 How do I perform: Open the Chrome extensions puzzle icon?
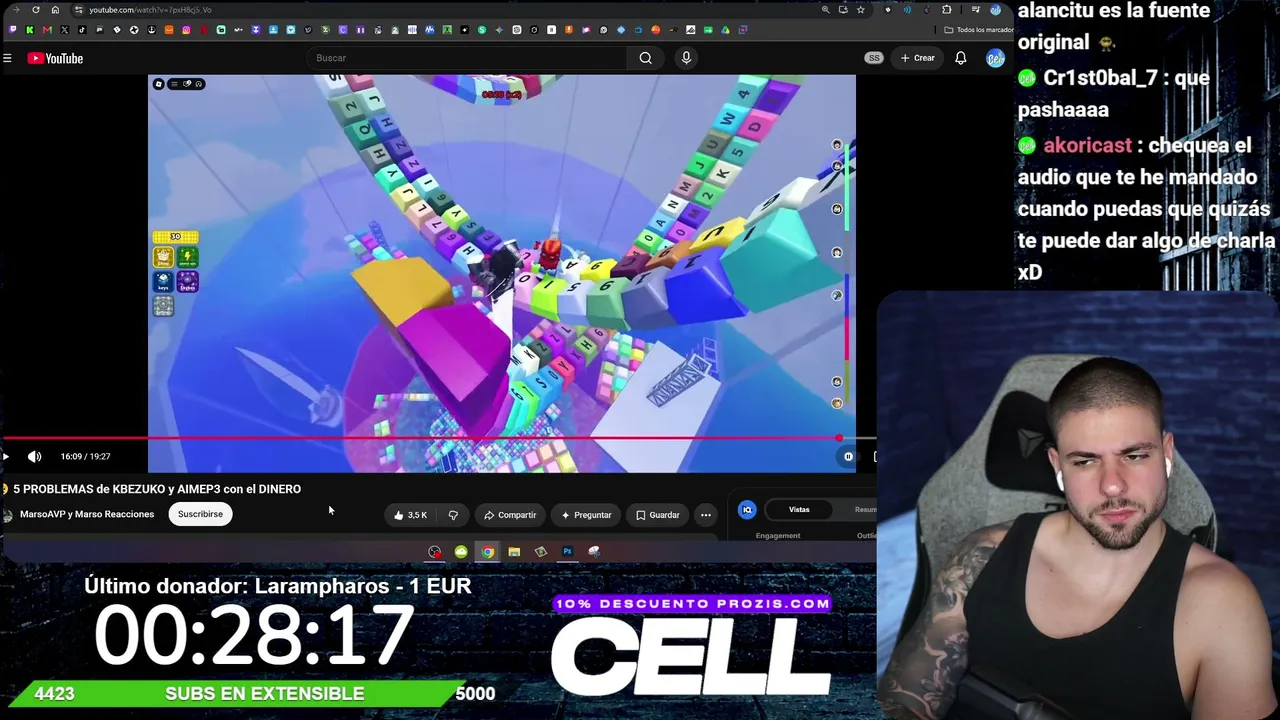click(946, 10)
